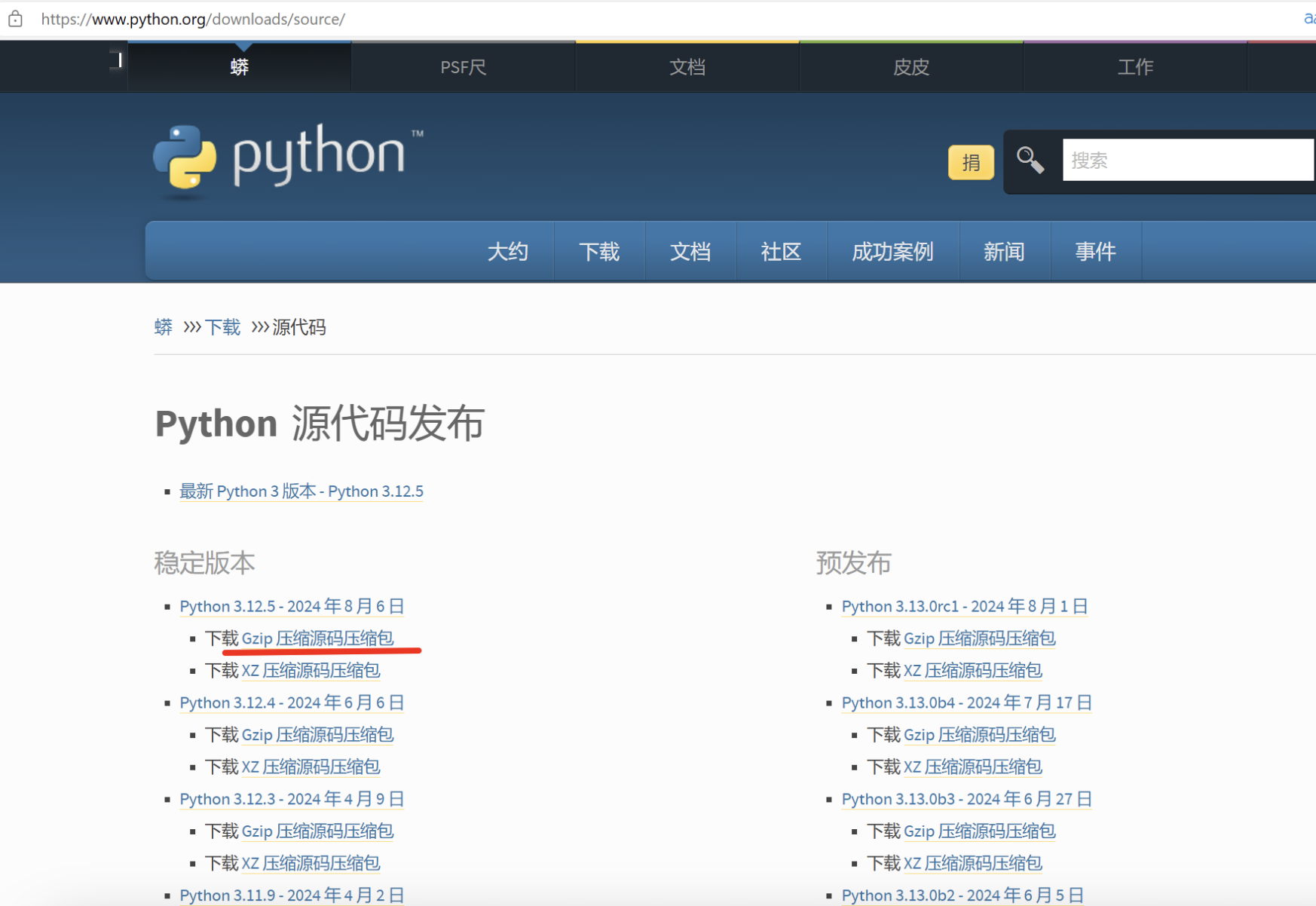Download Gzip source tarball for Python 3.12.4
The image size is (1316, 906).
317,734
